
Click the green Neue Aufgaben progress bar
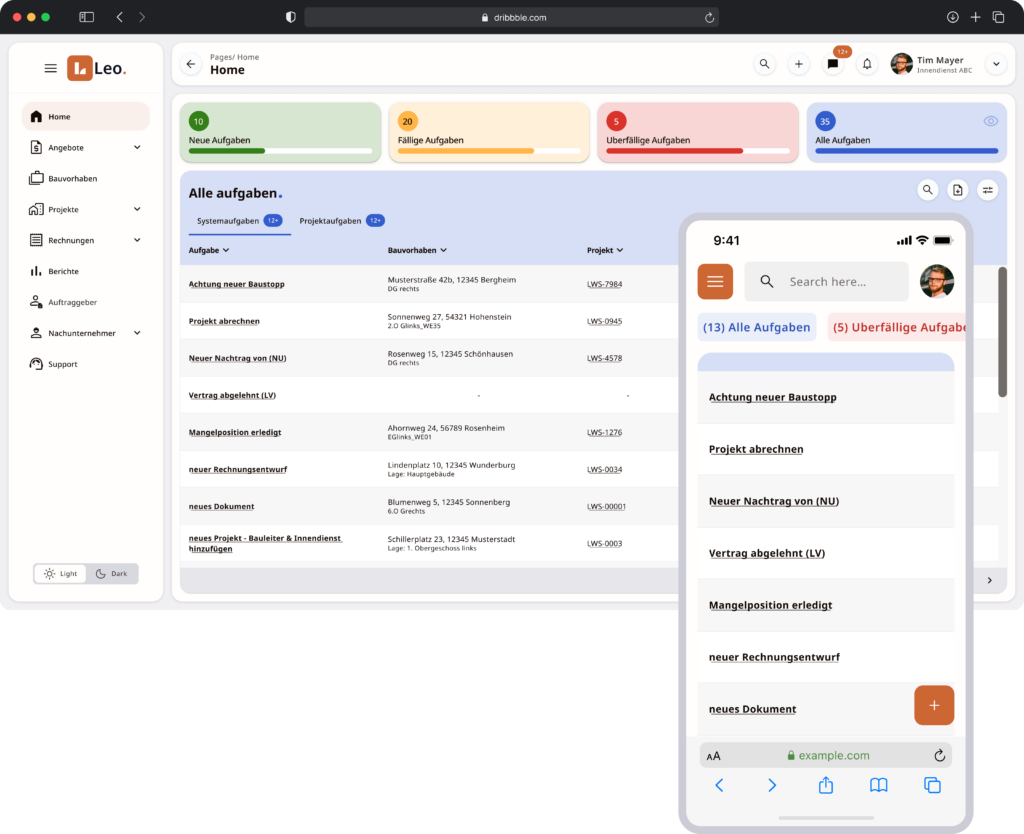[280, 151]
